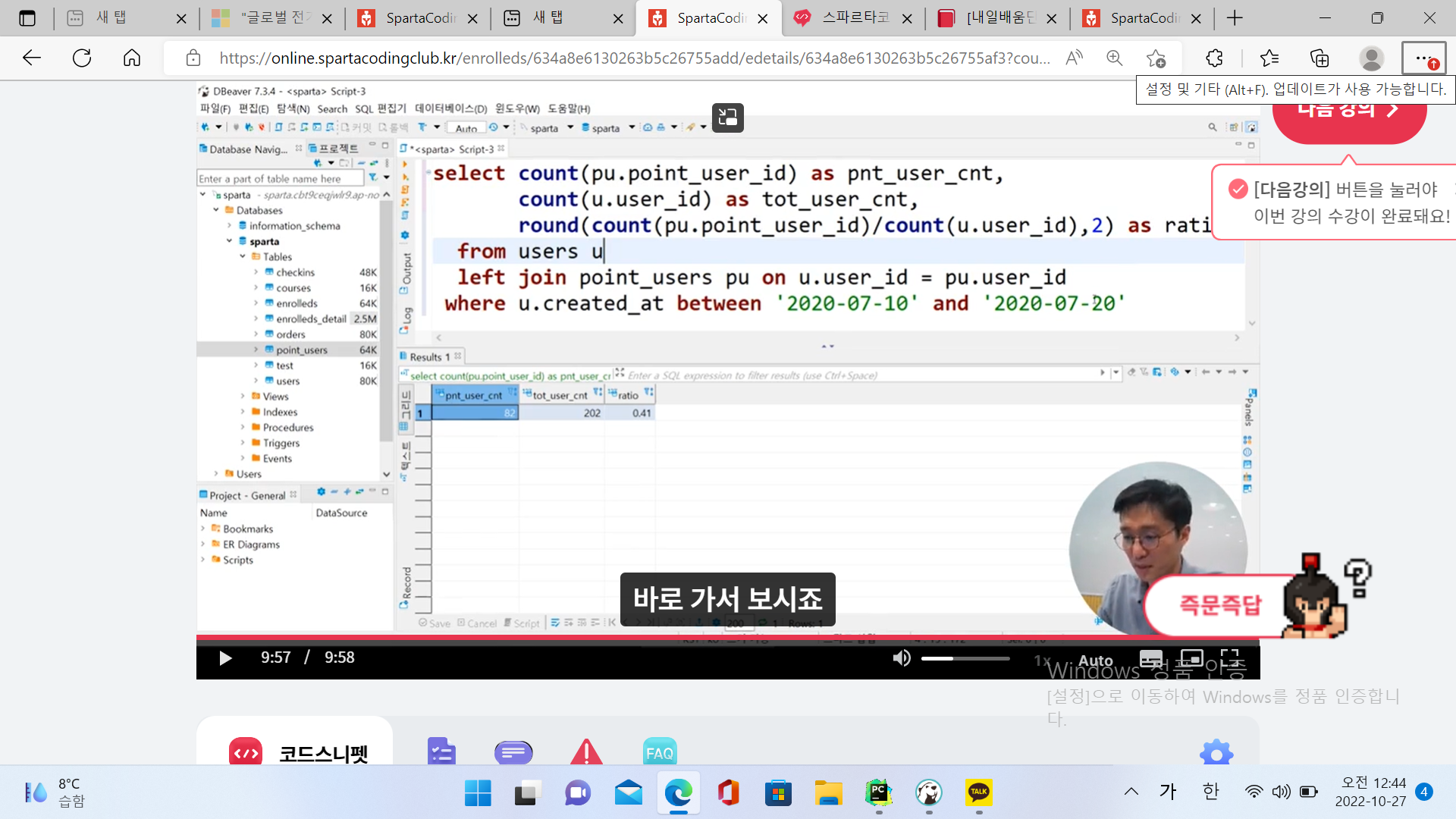Open the 즉문즉답 quick Q&A button
This screenshot has height=819, width=1456.
click(x=1219, y=604)
